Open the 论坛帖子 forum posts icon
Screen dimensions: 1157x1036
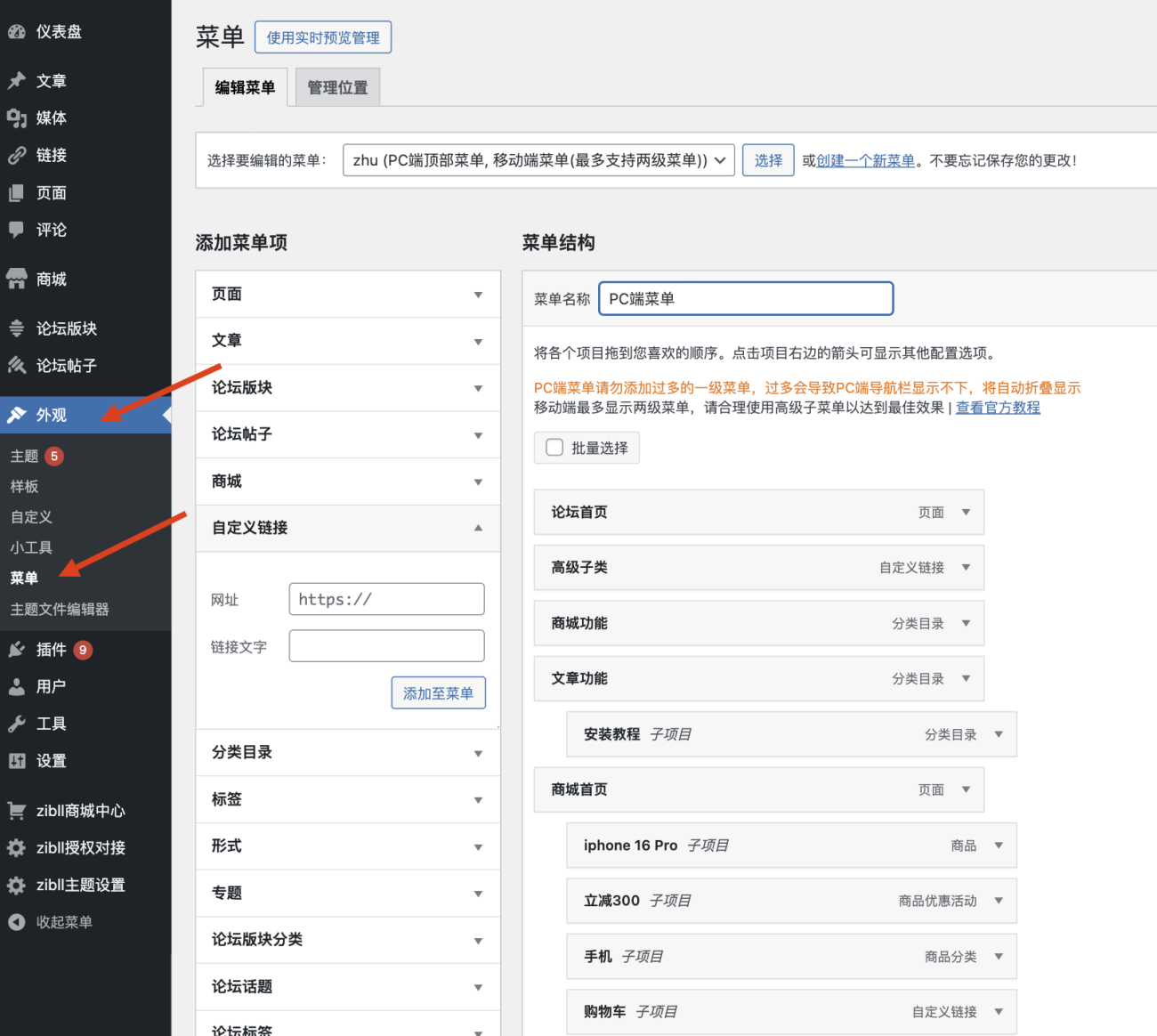coord(17,365)
